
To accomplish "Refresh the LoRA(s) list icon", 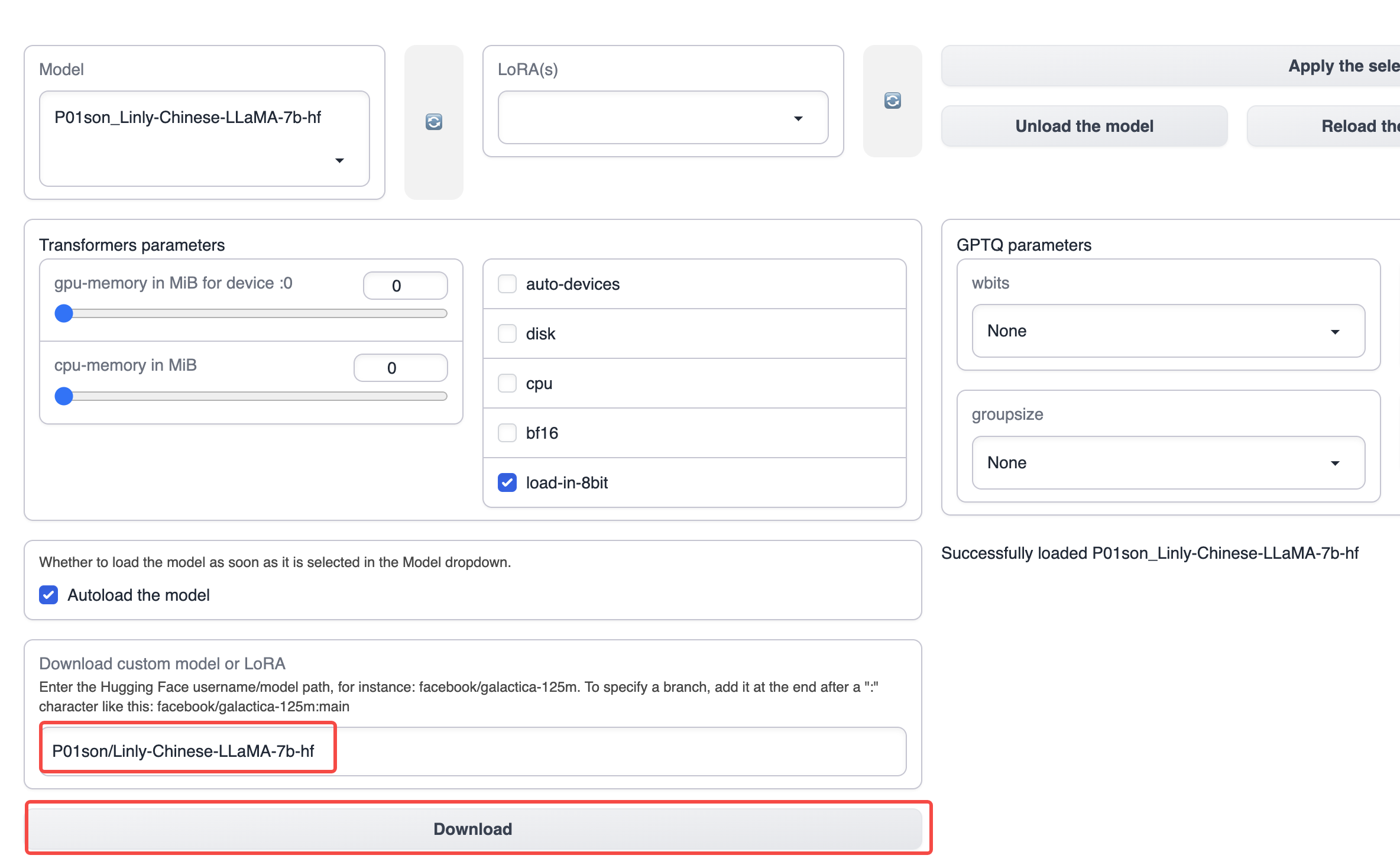I will (x=893, y=101).
